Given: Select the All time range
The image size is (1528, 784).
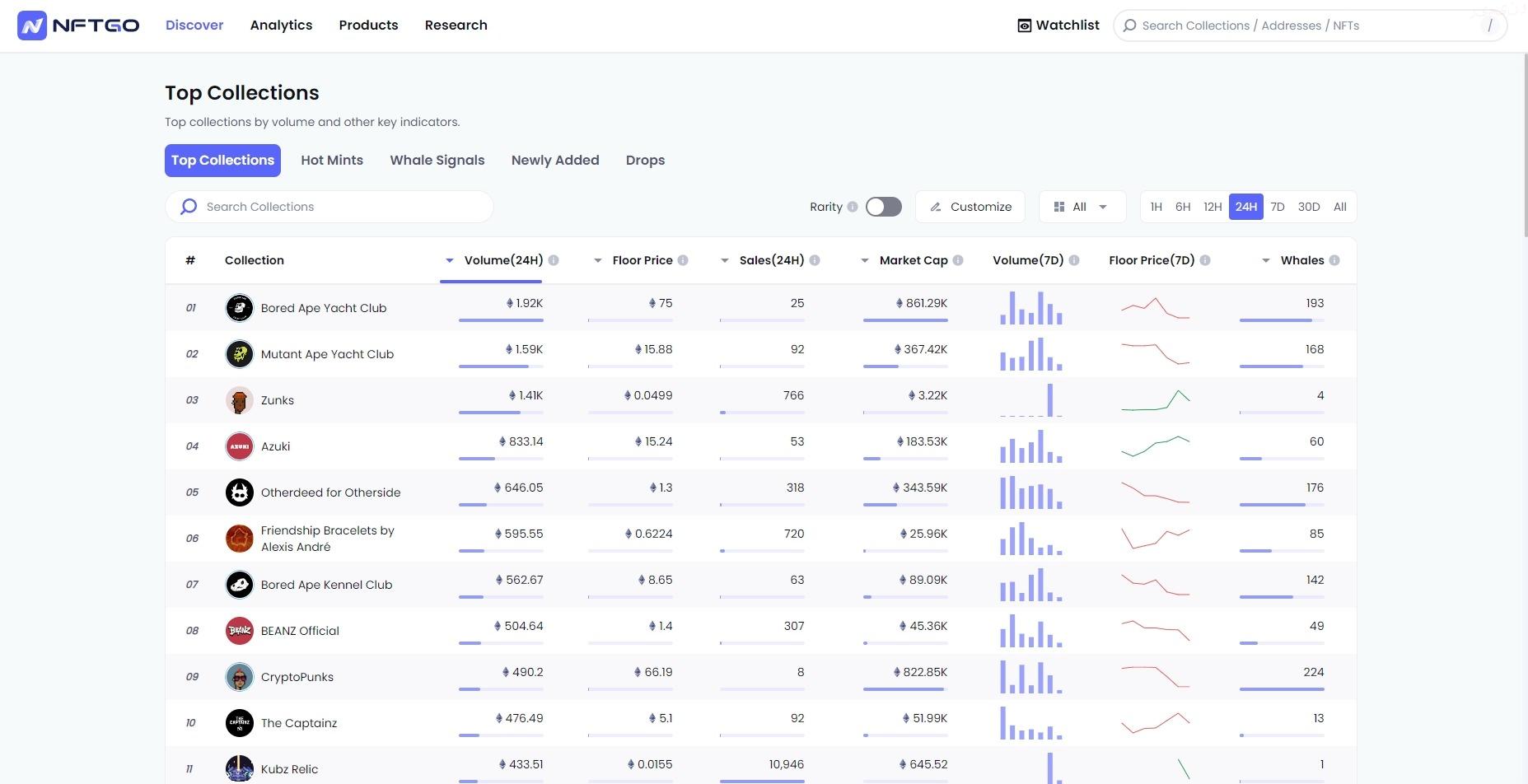Looking at the screenshot, I should coord(1340,207).
